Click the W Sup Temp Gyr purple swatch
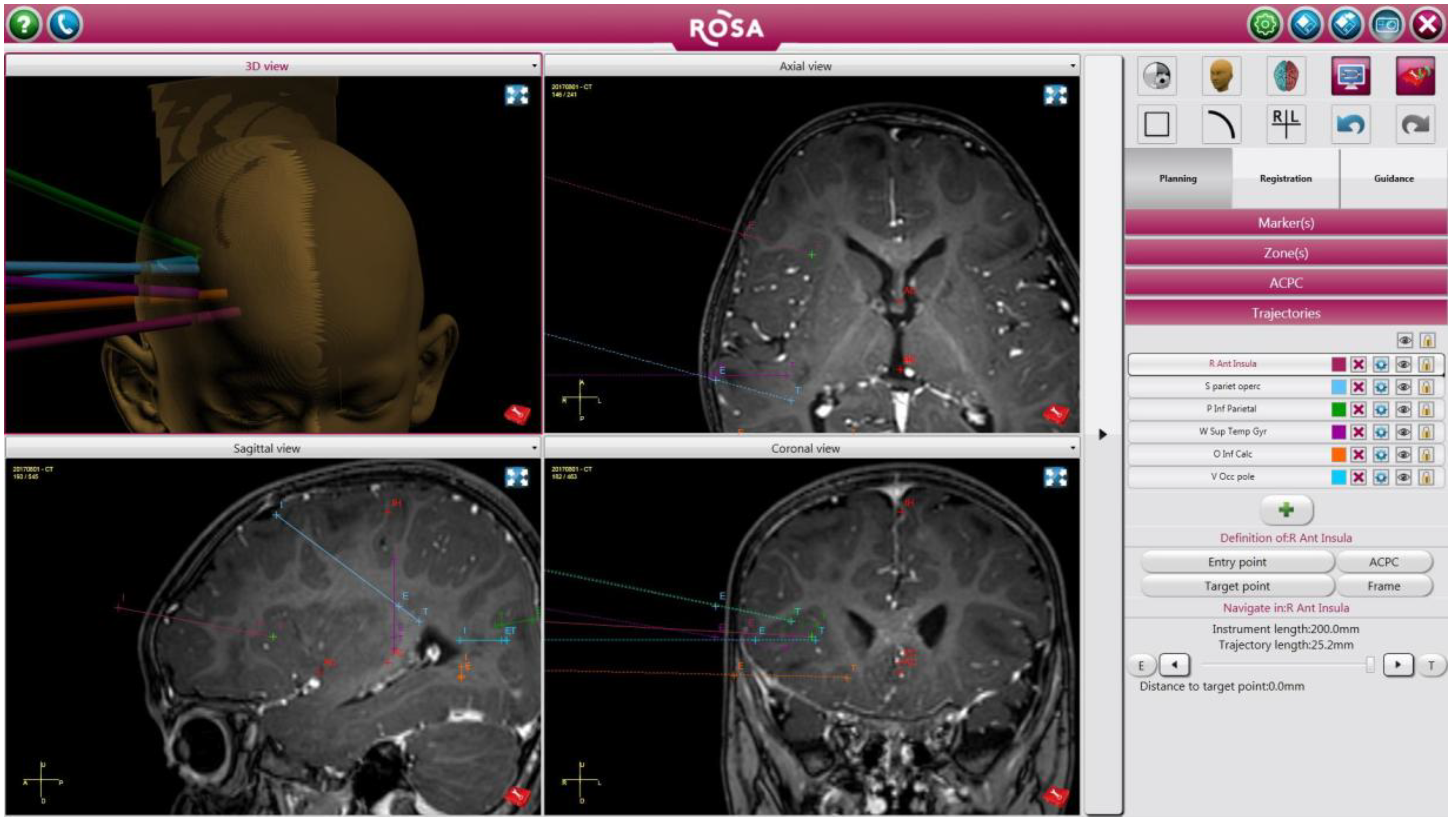The width and height of the screenshot is (1456, 822). [1338, 432]
